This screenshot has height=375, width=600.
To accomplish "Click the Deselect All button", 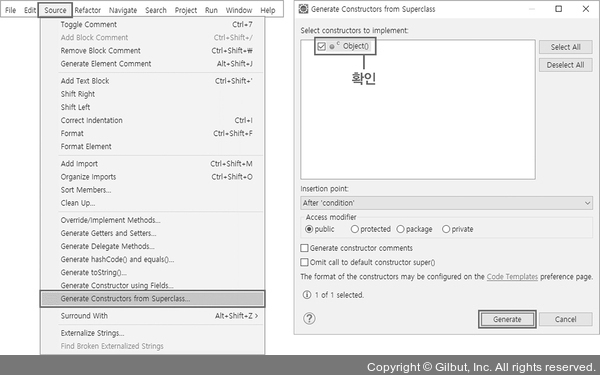I will (566, 65).
